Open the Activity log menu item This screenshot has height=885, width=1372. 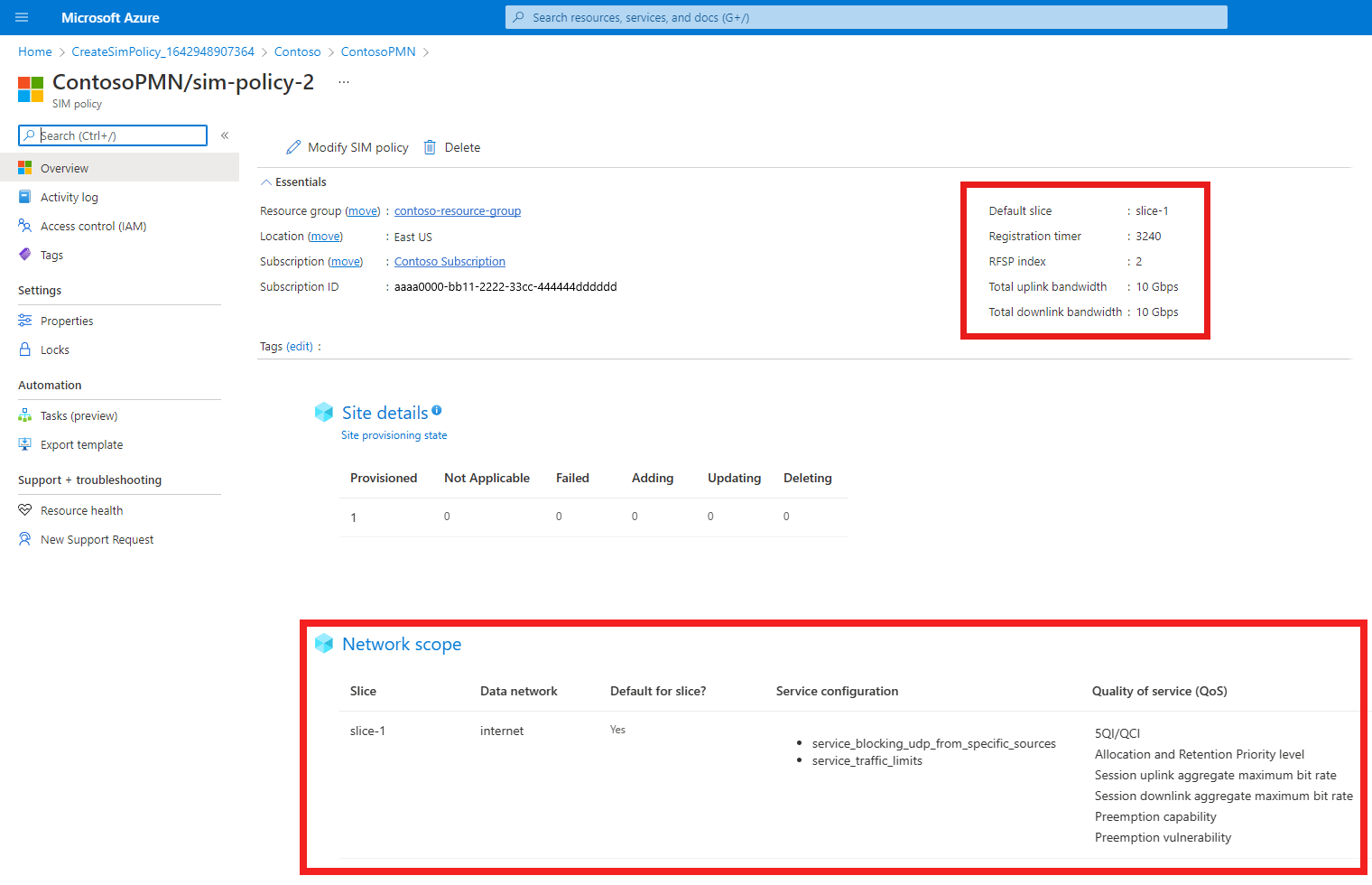pyautogui.click(x=119, y=197)
